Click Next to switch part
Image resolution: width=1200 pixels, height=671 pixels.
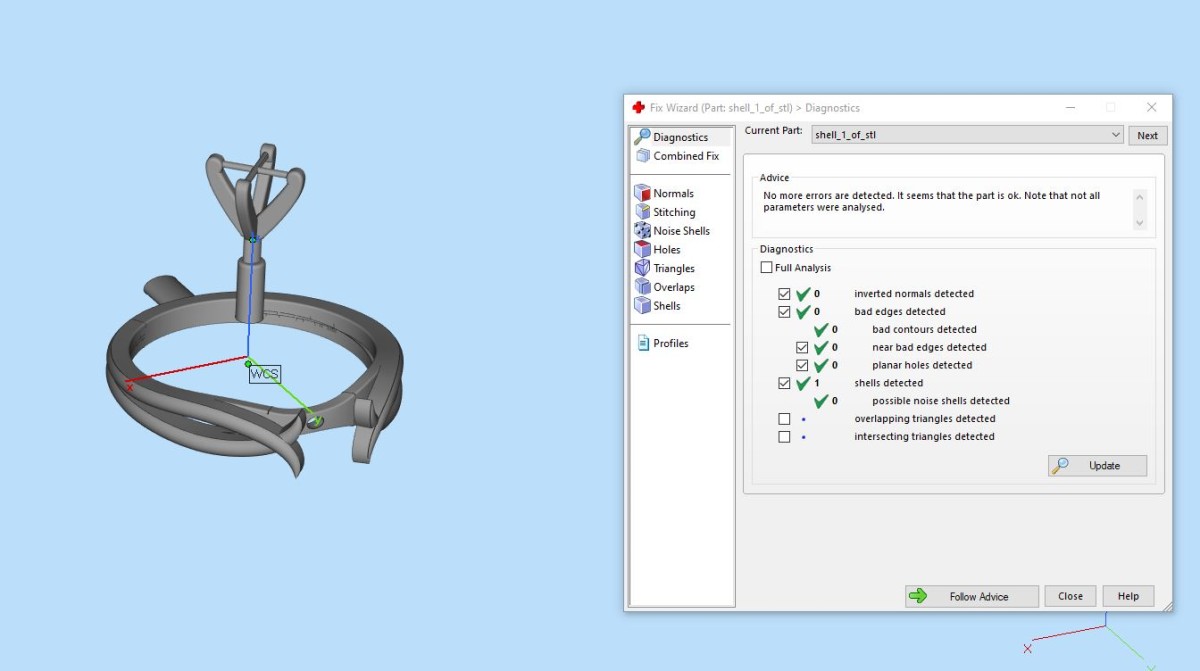pos(1147,135)
